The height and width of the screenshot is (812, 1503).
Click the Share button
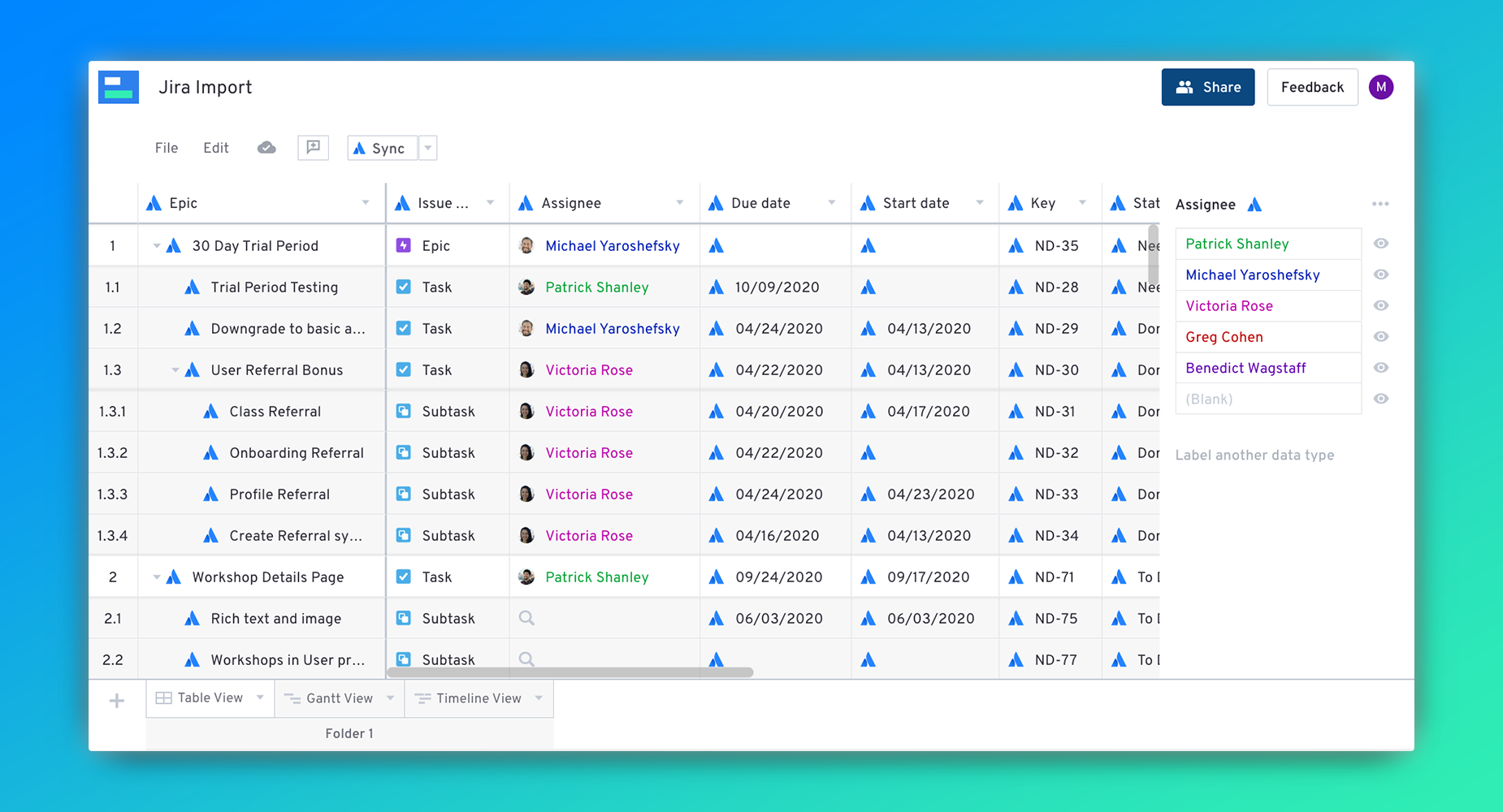point(1207,87)
